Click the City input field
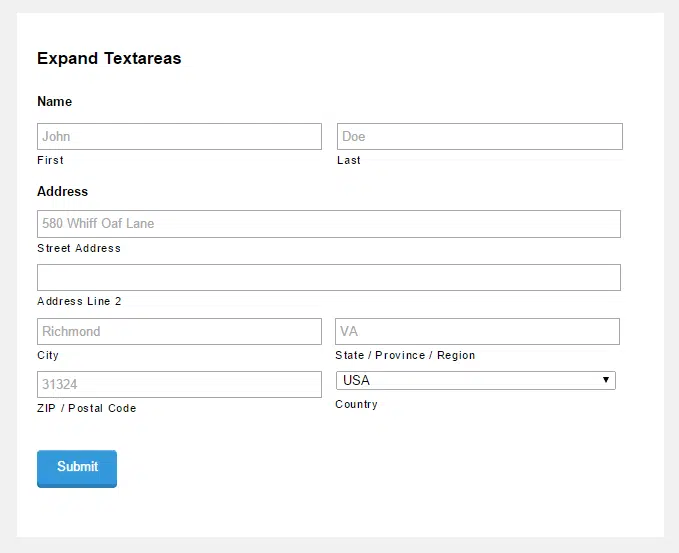 [x=179, y=331]
